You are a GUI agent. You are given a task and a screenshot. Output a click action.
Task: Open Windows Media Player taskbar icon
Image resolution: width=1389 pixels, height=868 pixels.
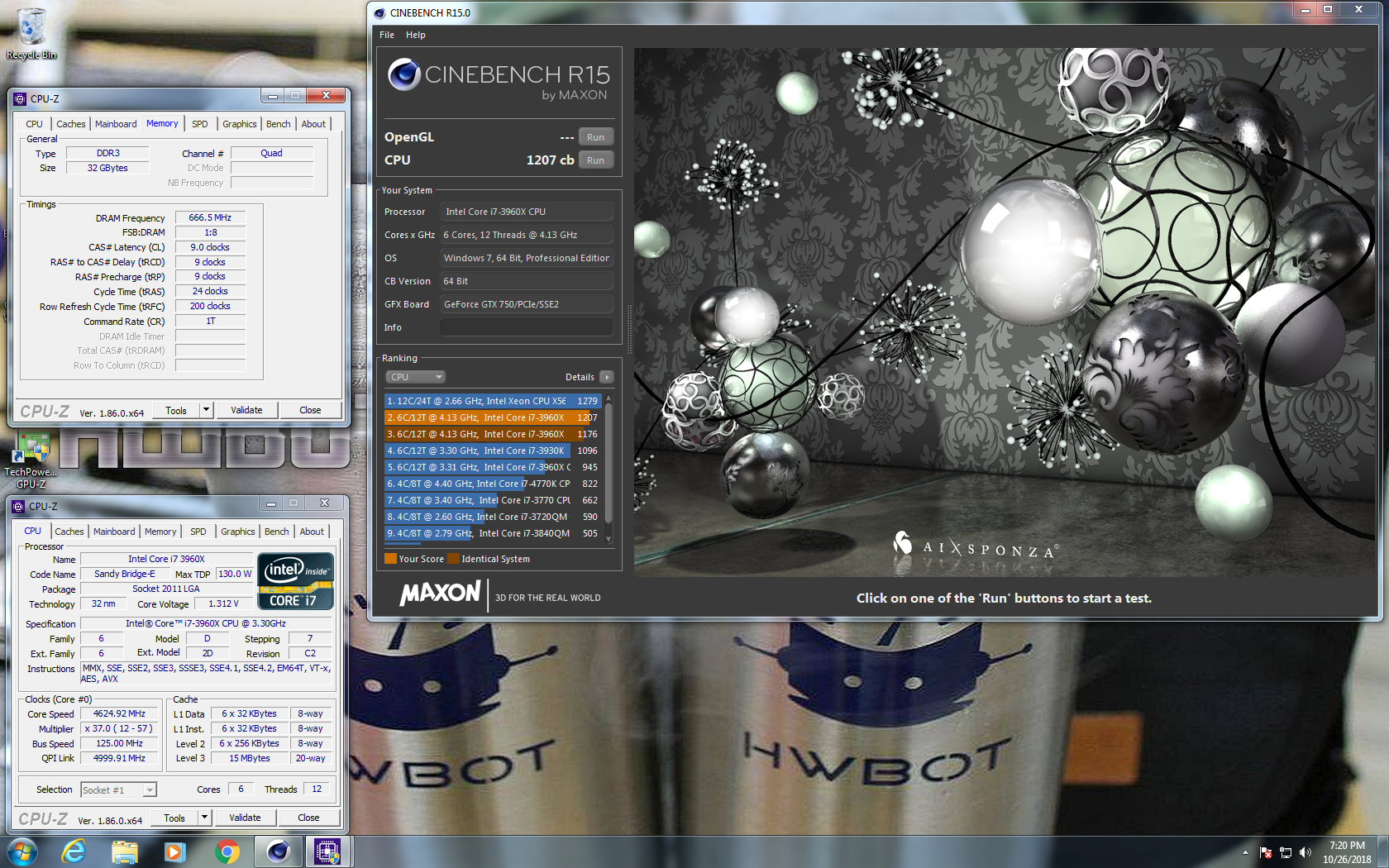tap(174, 851)
